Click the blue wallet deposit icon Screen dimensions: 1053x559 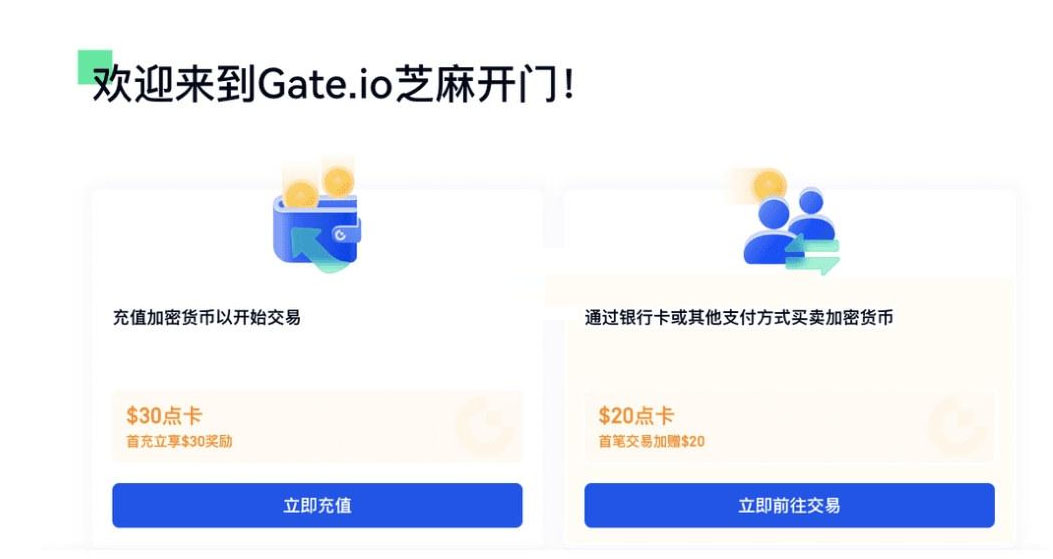point(317,220)
